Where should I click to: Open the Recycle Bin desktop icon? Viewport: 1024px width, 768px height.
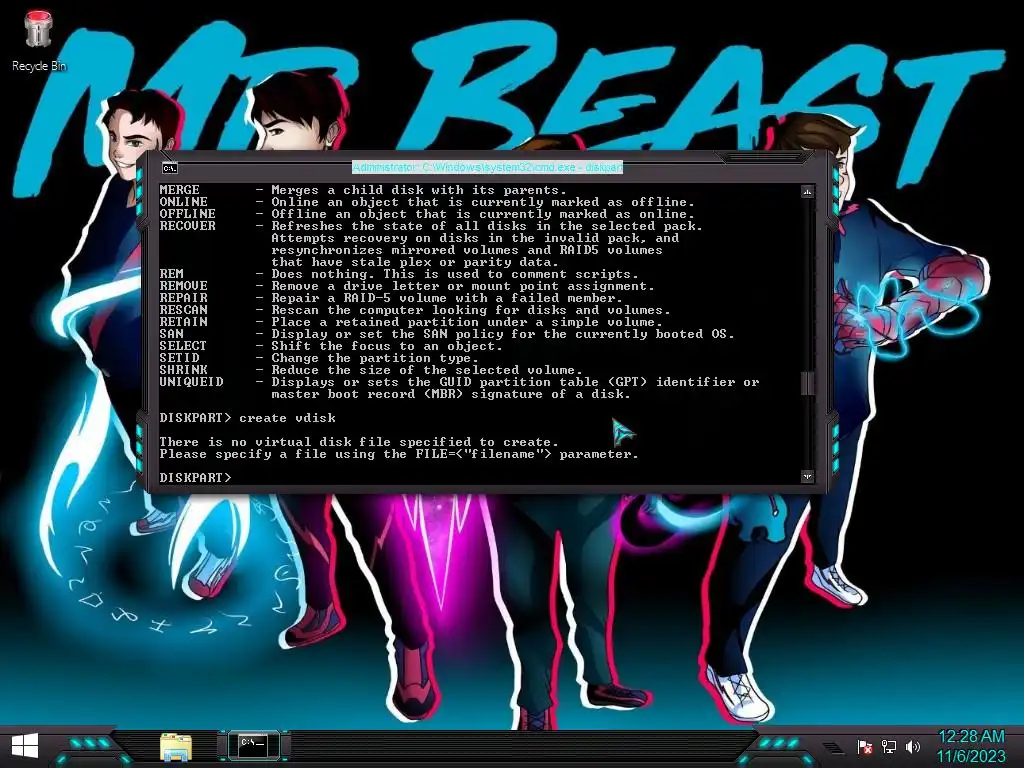[39, 40]
